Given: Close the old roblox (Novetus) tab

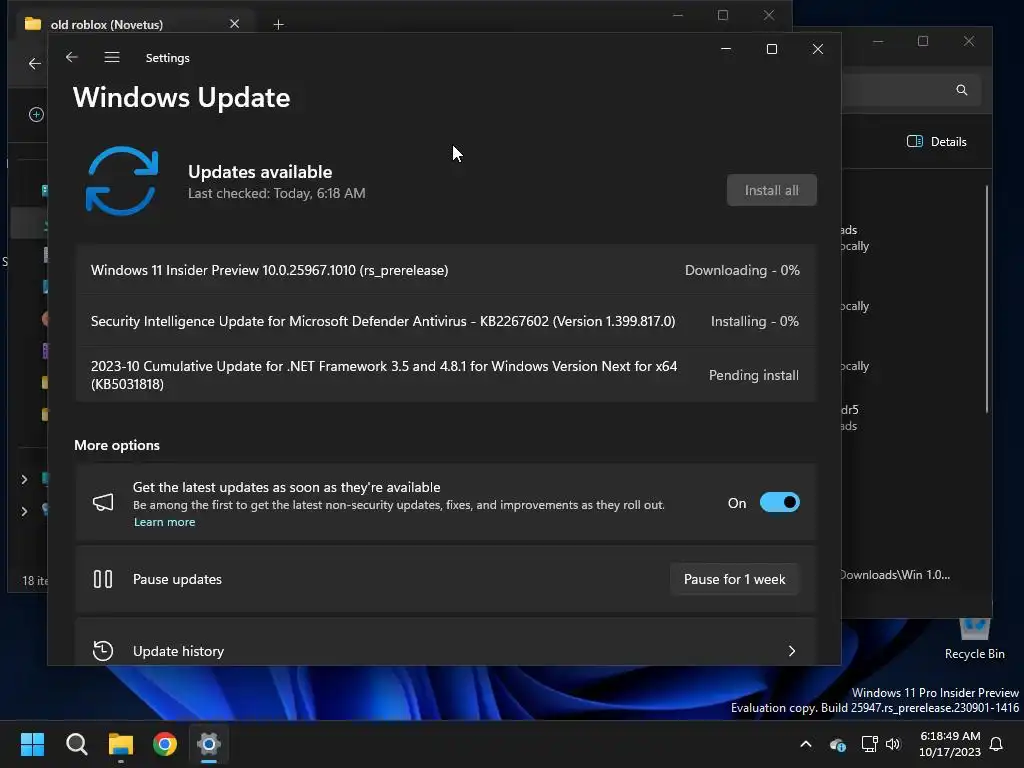Looking at the screenshot, I should click(234, 24).
